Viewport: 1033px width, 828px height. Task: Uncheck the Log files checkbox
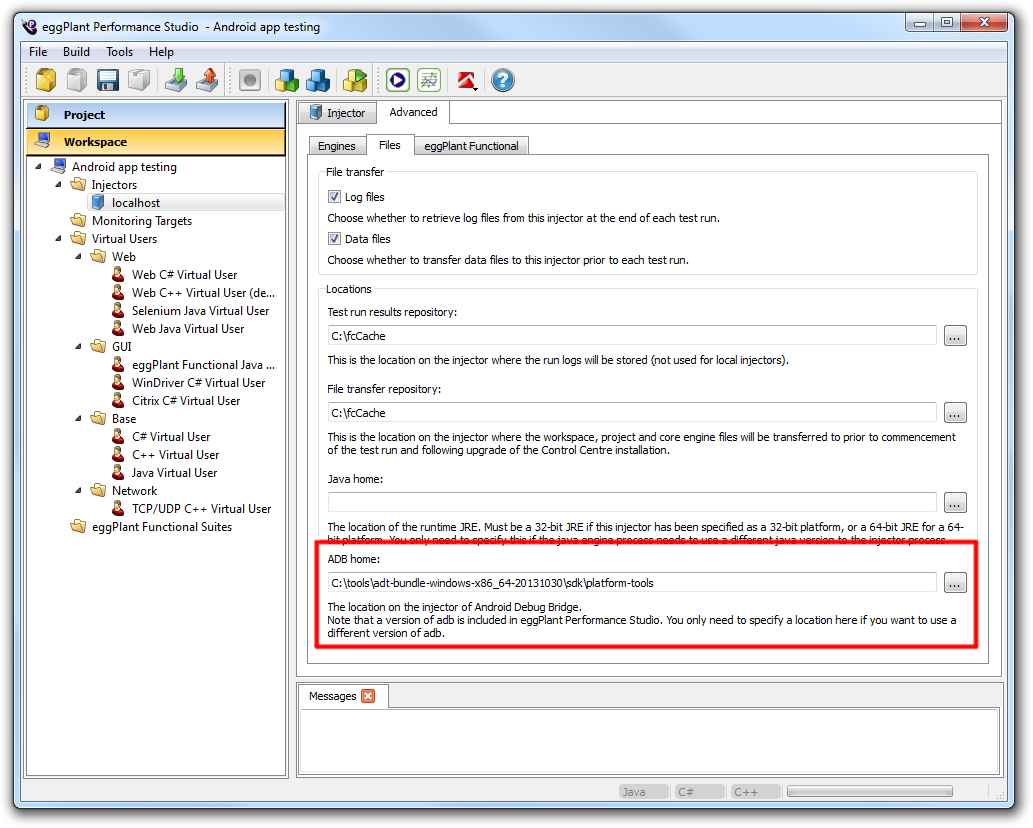335,197
